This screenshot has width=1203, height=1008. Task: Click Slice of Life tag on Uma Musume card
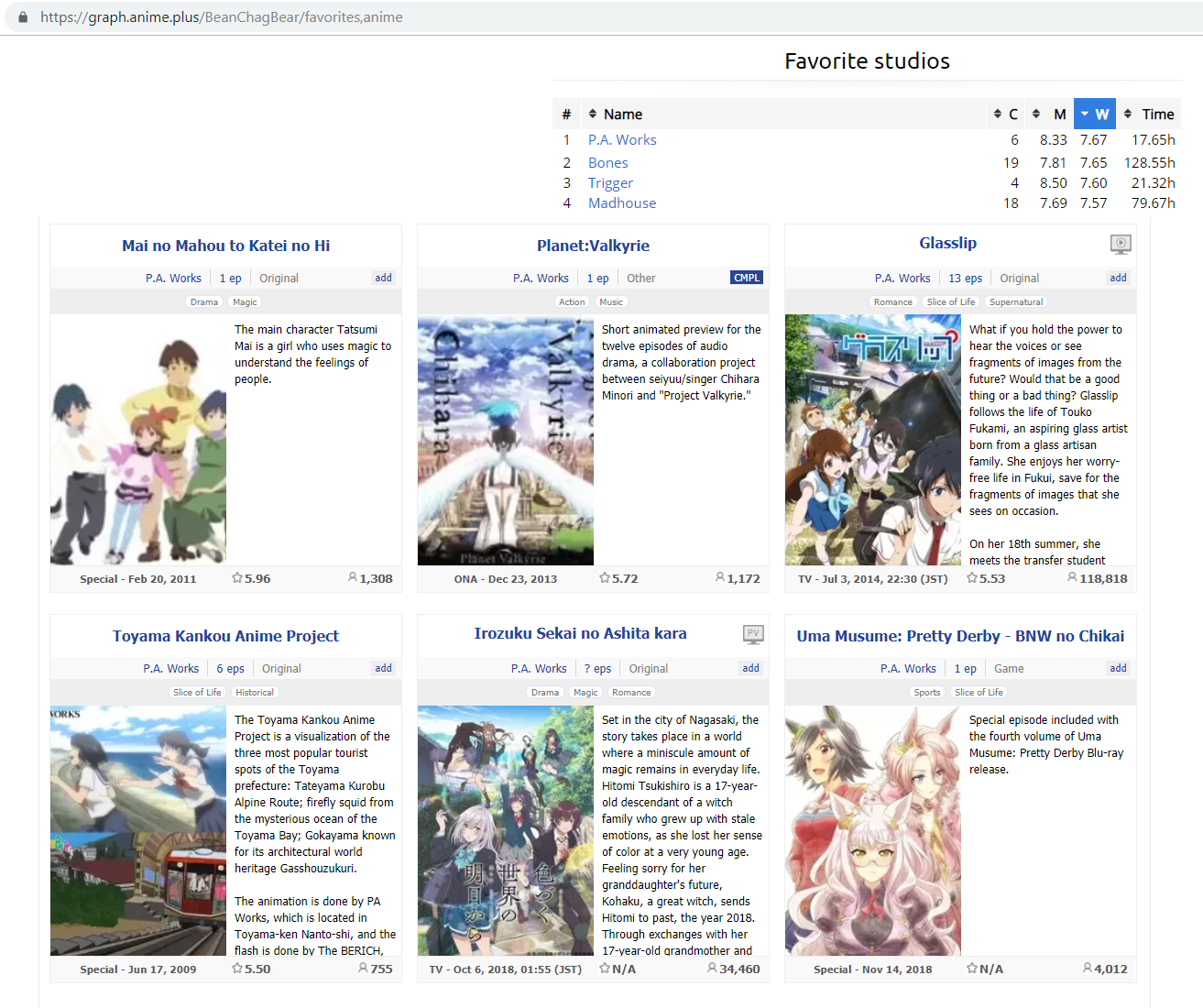(979, 692)
